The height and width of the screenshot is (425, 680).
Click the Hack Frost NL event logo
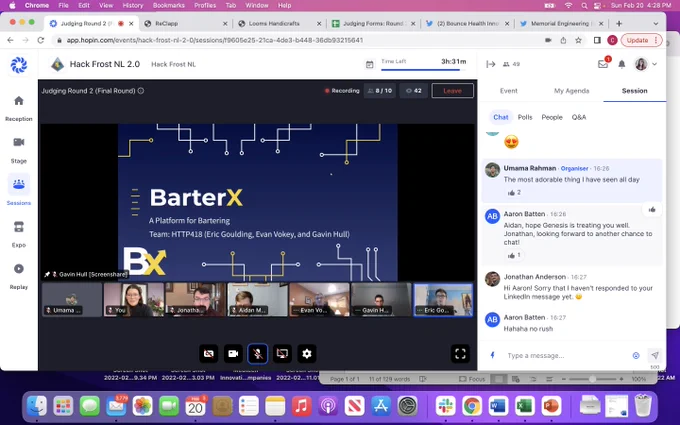point(57,64)
